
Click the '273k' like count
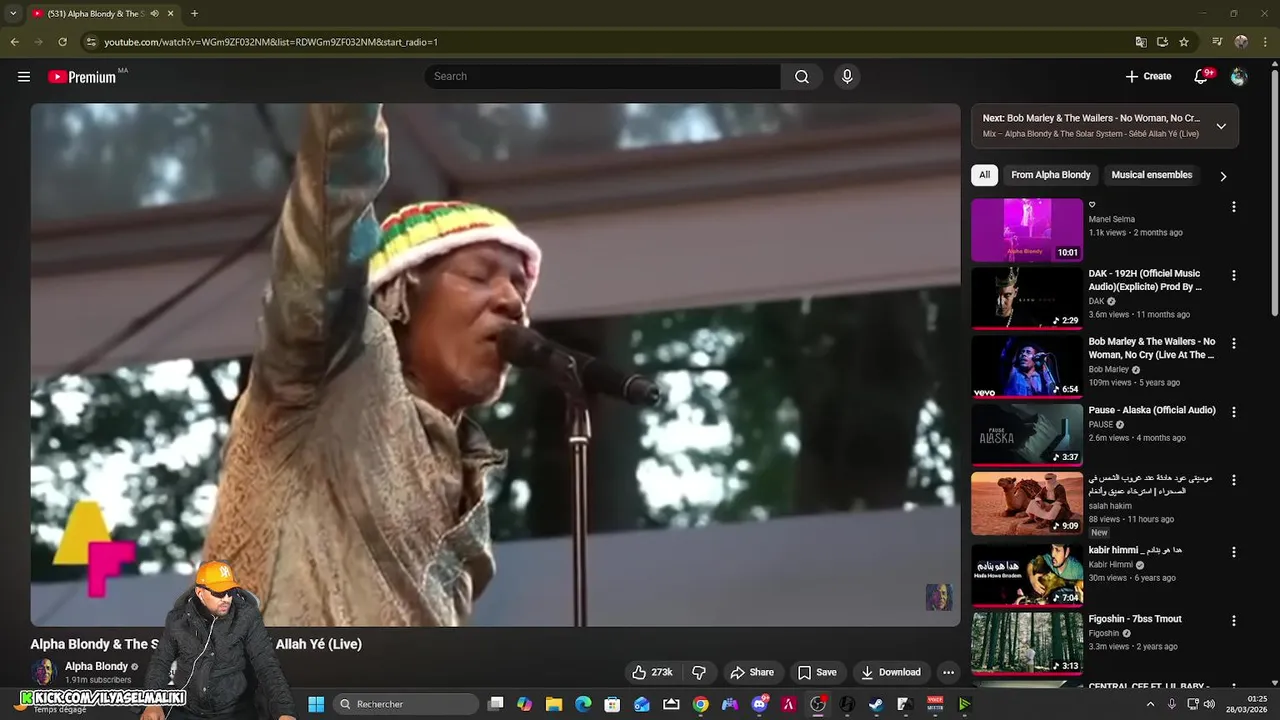pos(661,672)
